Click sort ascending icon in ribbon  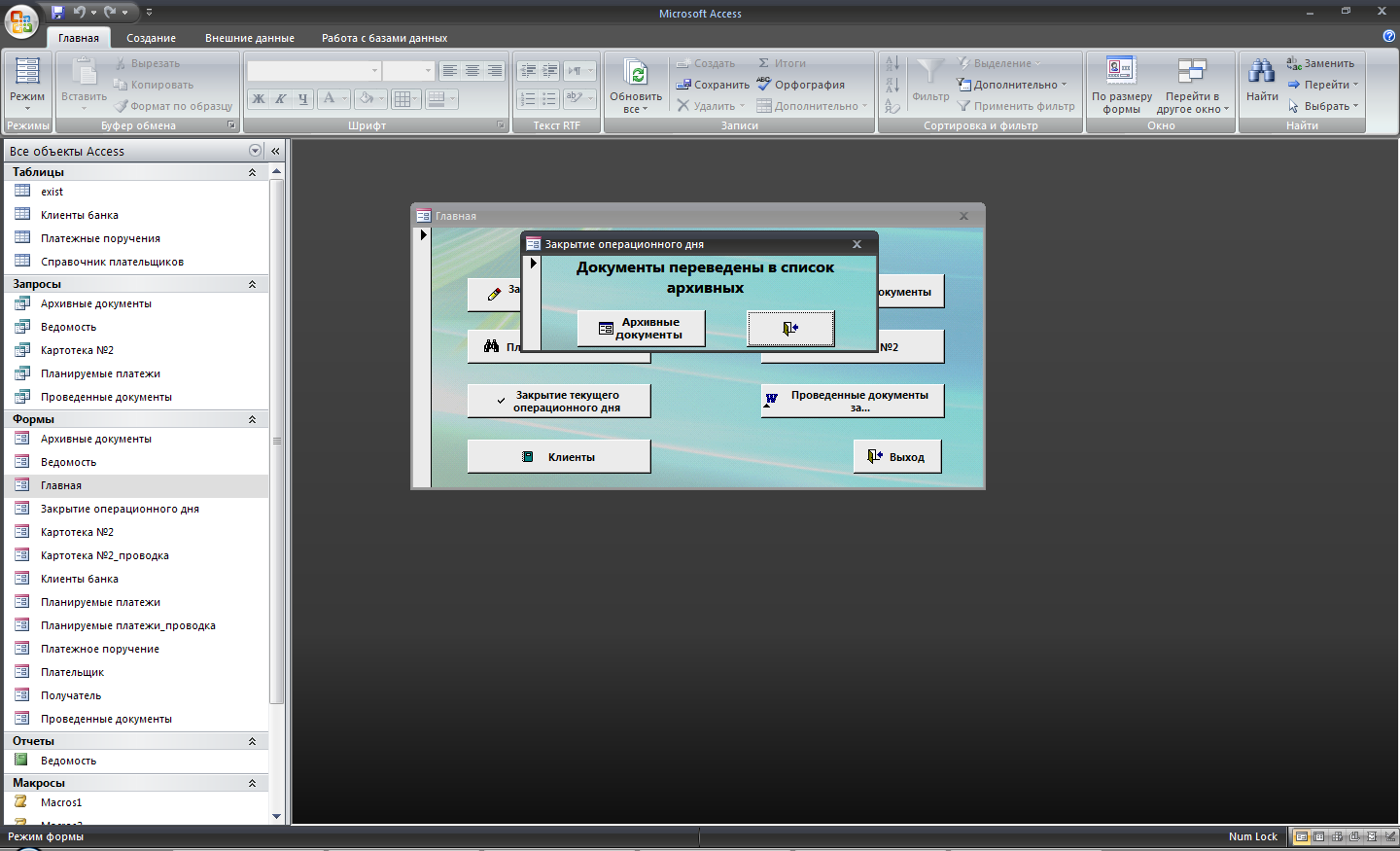892,63
